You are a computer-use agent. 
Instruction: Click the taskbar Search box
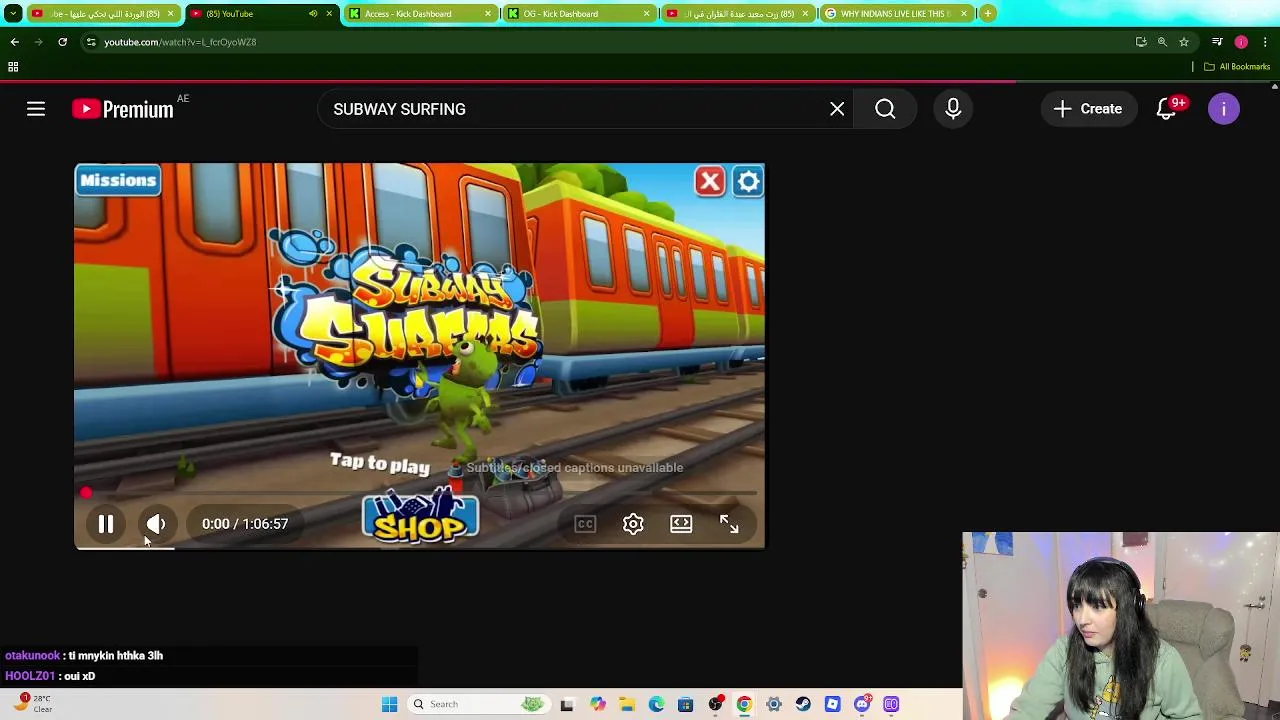[479, 704]
